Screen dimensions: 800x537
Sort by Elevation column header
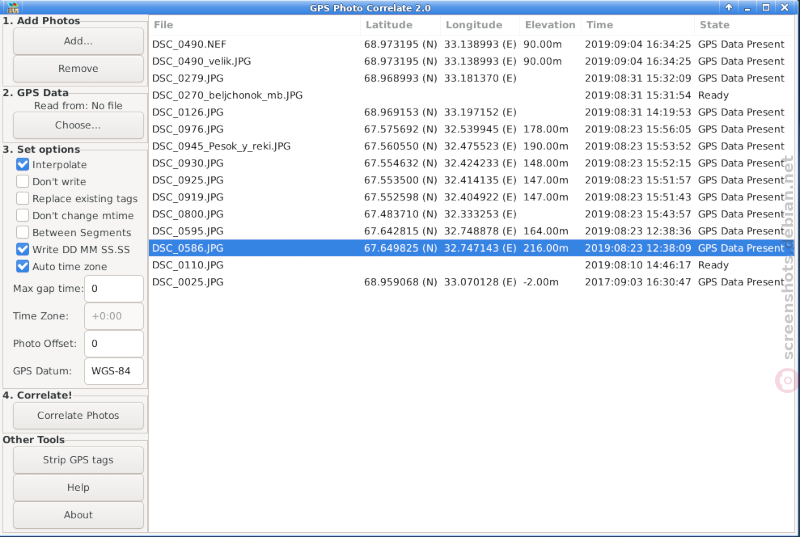tap(551, 24)
